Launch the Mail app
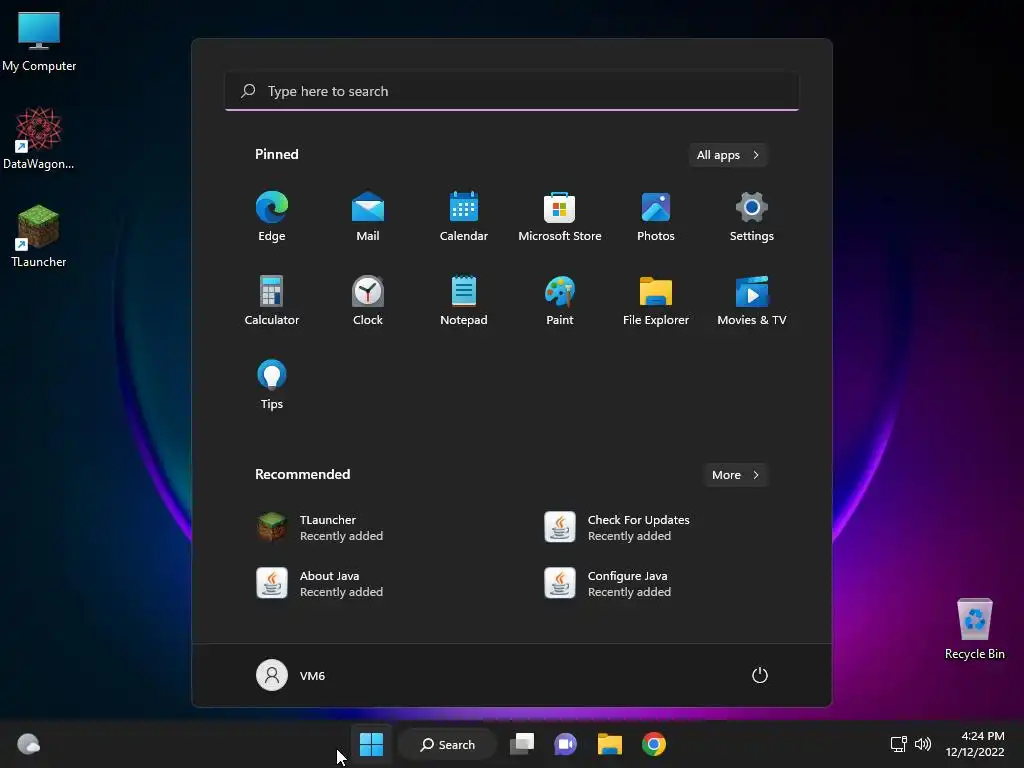 368,217
